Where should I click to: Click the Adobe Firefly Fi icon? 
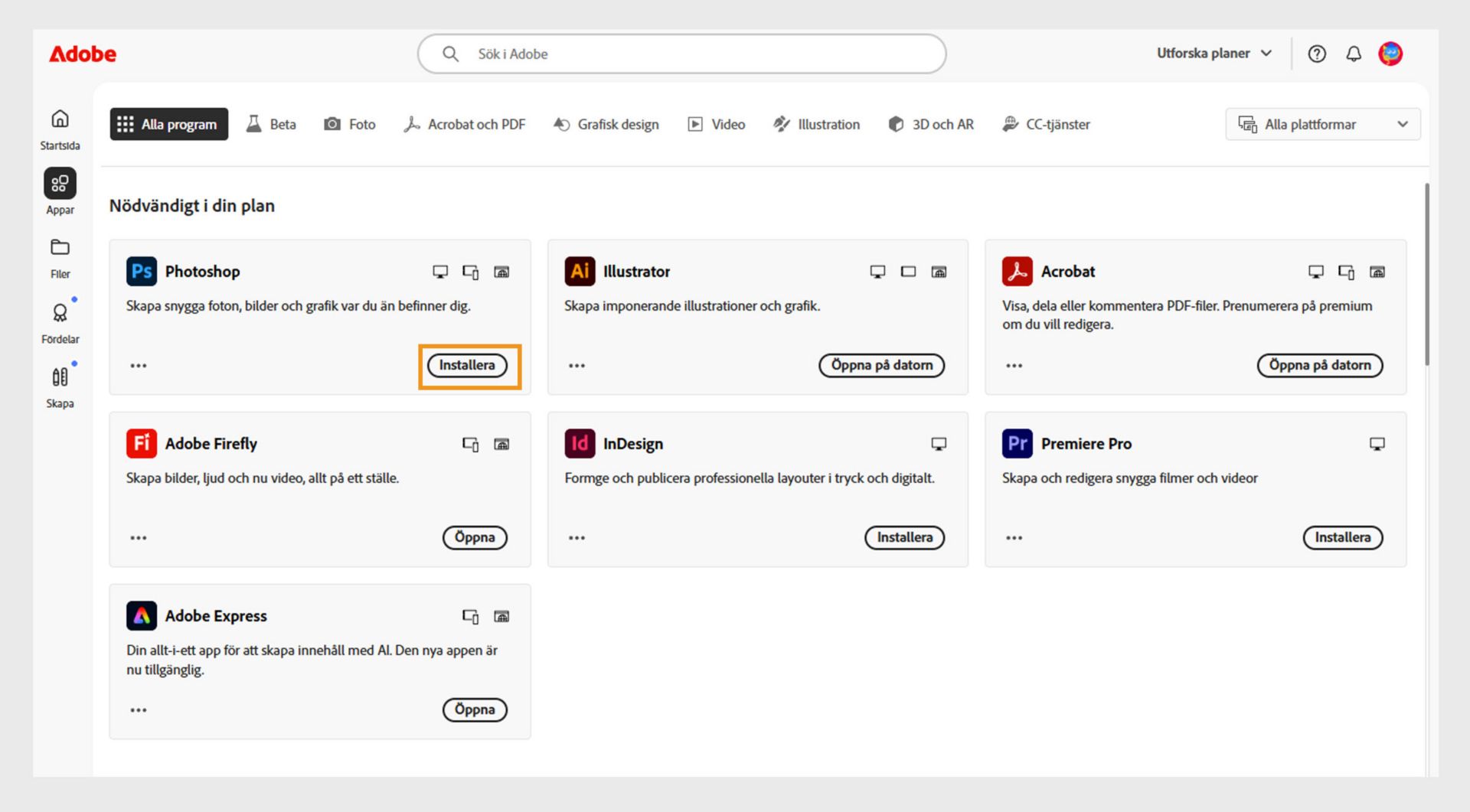(x=142, y=444)
